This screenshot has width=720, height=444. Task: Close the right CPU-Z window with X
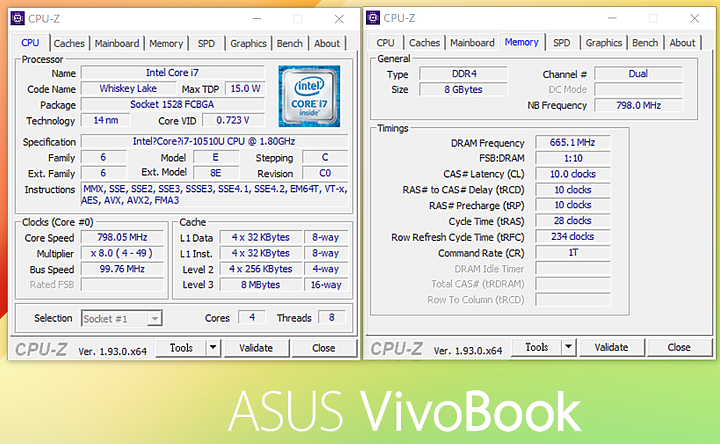pyautogui.click(x=695, y=18)
